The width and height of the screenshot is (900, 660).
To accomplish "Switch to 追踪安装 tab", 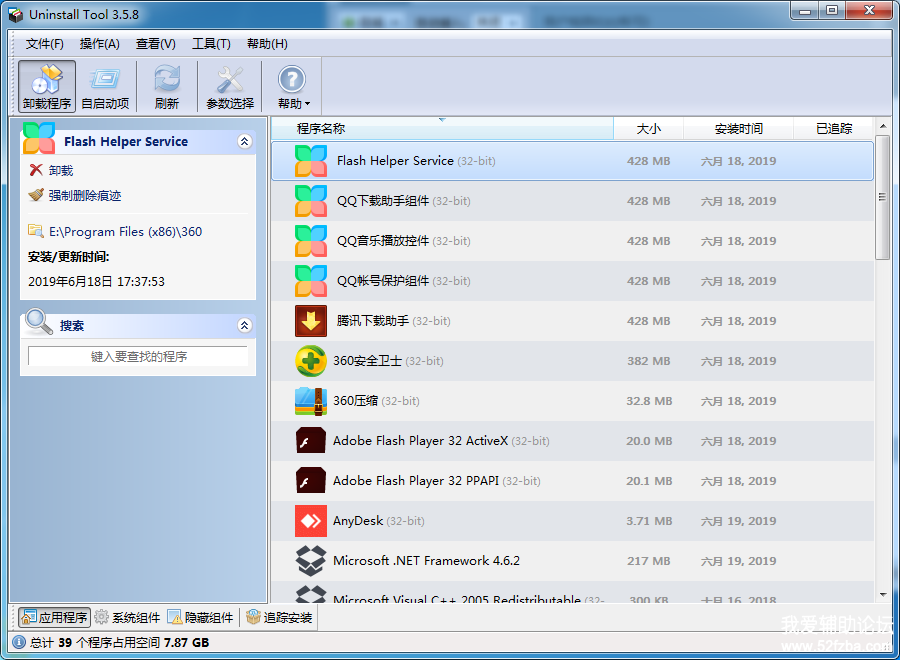I will (279, 618).
